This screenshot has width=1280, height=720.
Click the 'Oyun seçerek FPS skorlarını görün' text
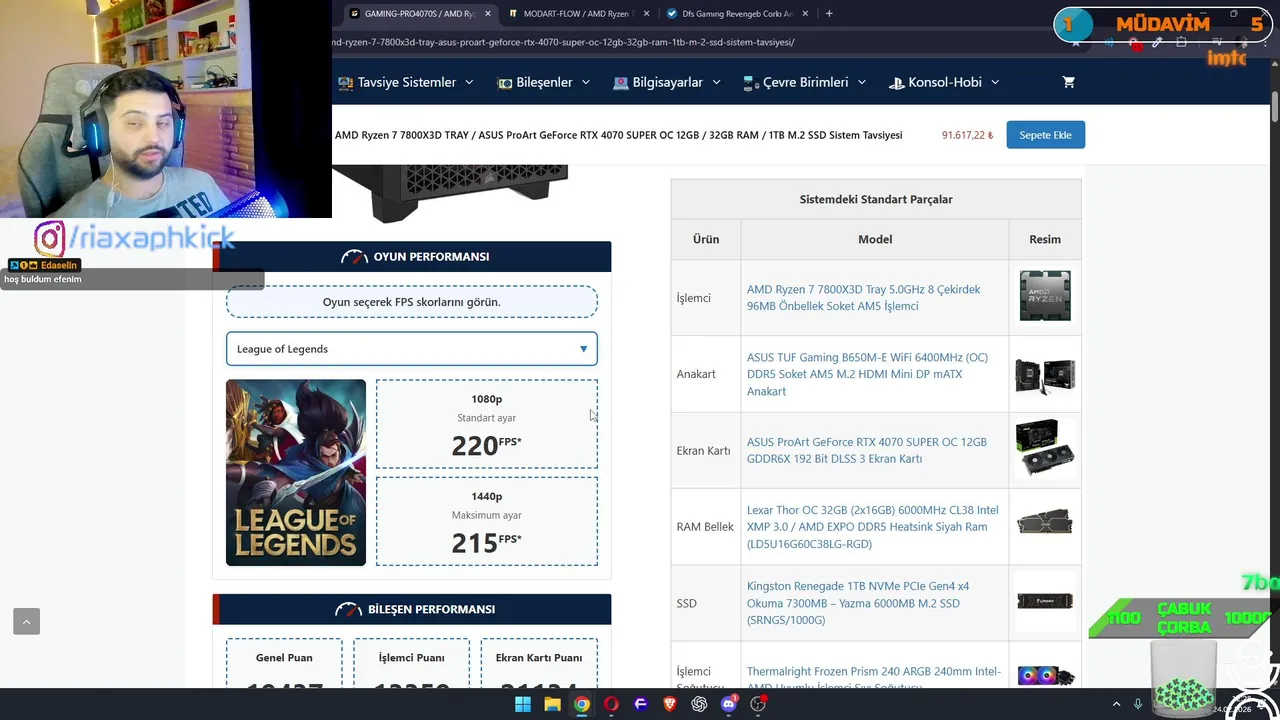tap(412, 302)
